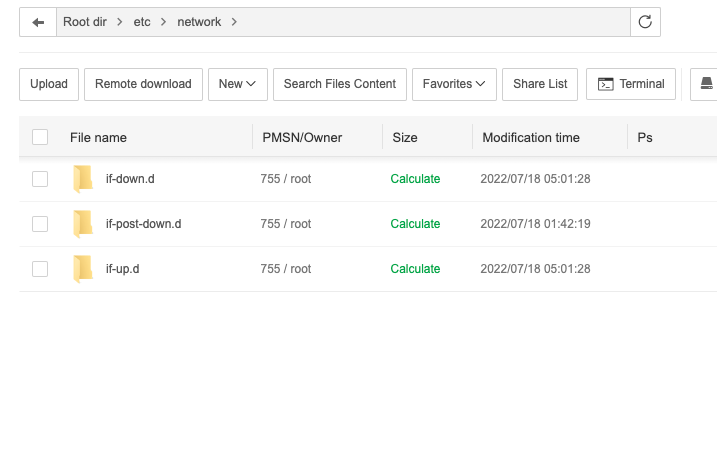
Task: Expand the New dropdown
Action: pos(238,84)
